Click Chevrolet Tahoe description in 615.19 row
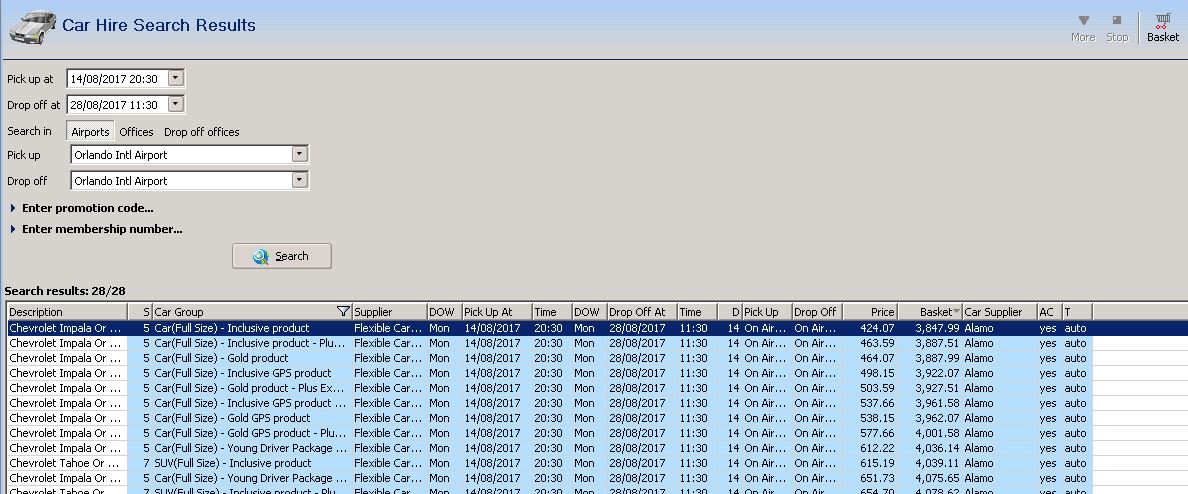Screen dimensions: 1188x494 coord(65,463)
